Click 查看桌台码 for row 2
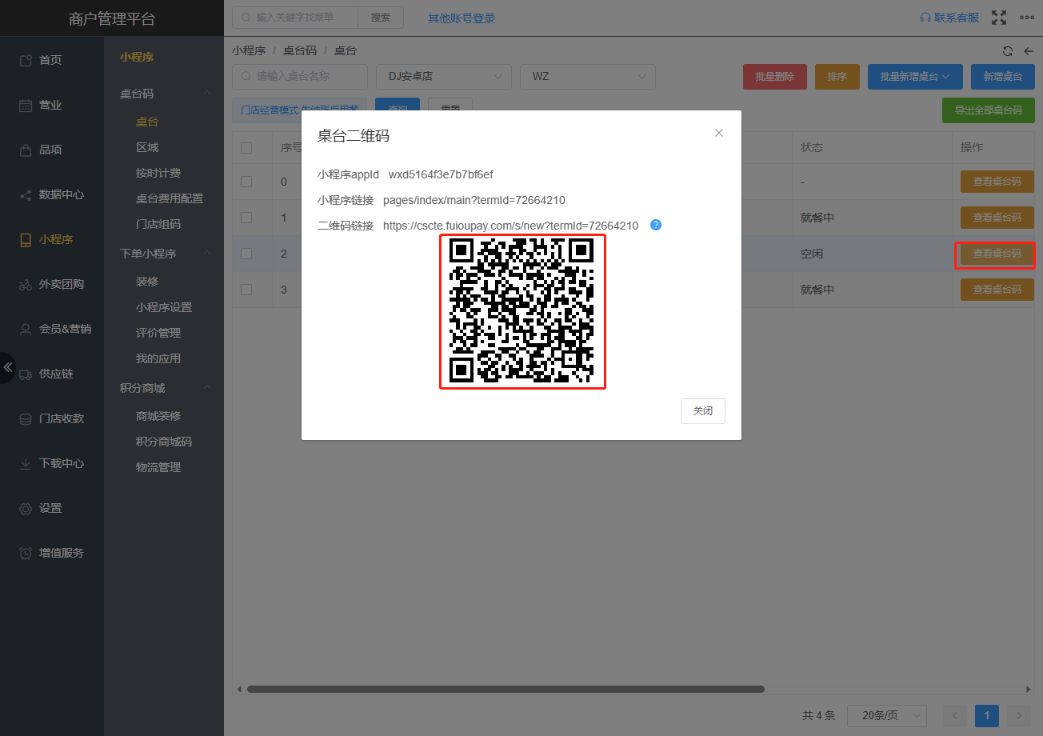 pyautogui.click(x=996, y=254)
